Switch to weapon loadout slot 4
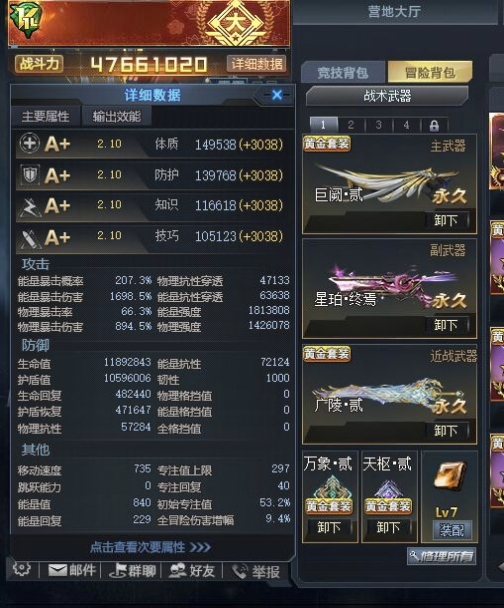Screen dimensions: 504x608 coord(406,125)
